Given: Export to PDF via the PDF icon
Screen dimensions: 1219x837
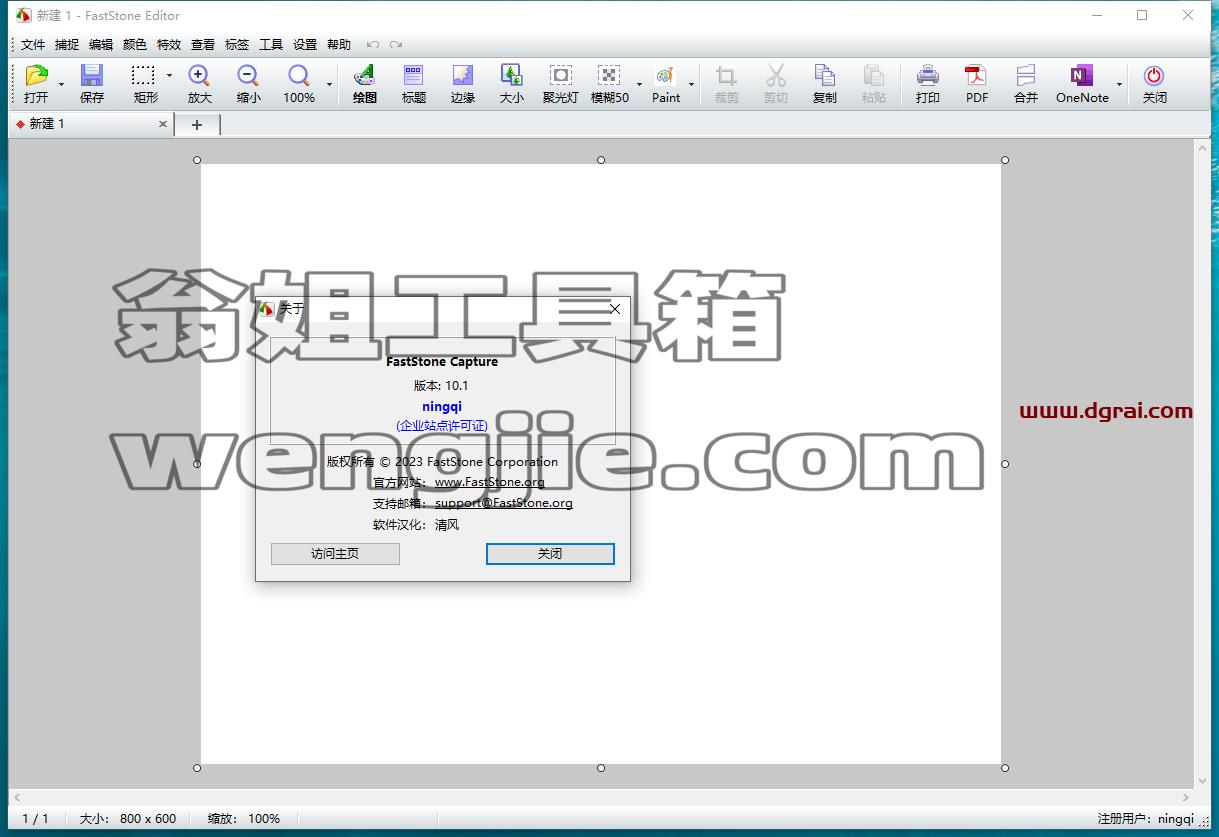Looking at the screenshot, I should point(976,76).
